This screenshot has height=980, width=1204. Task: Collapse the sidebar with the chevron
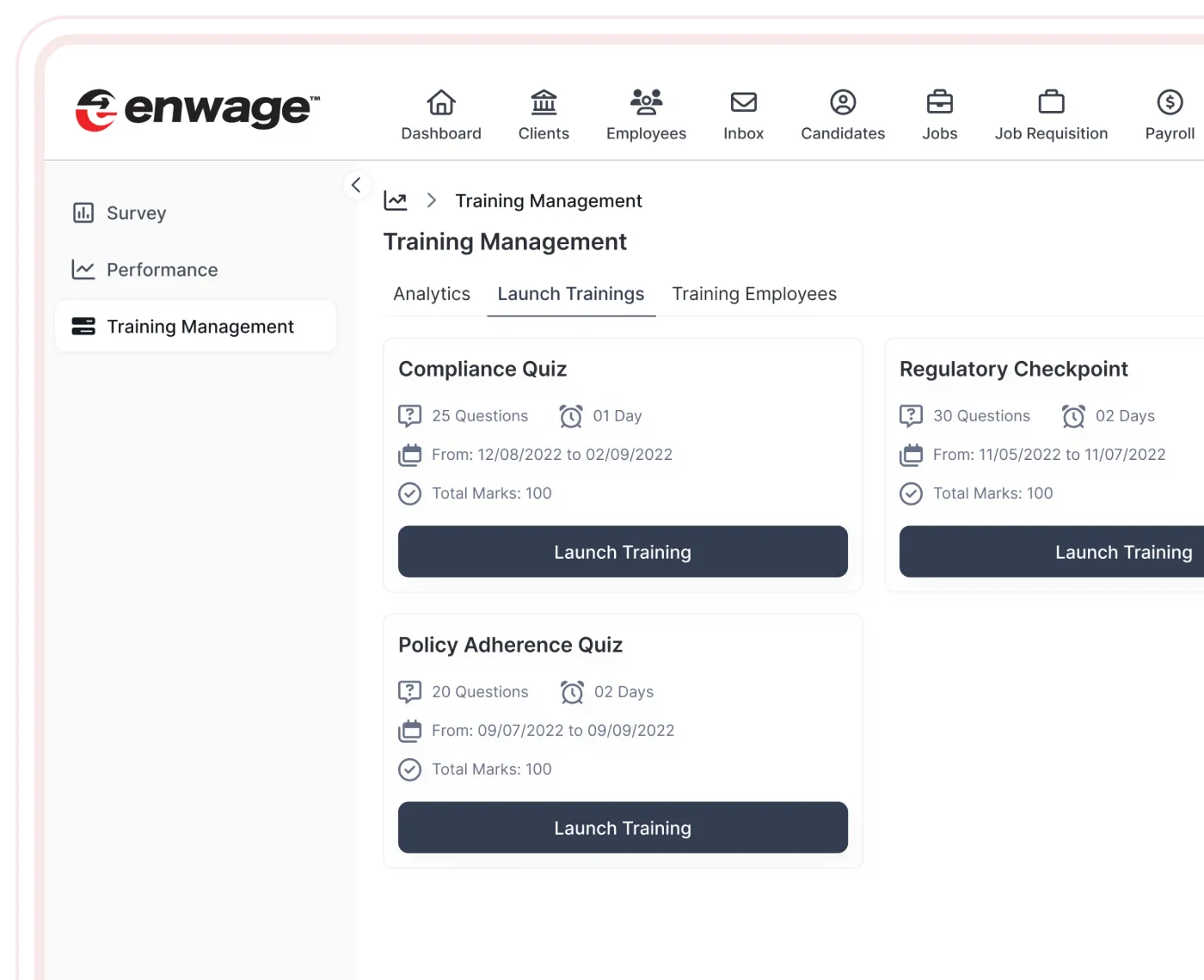coord(356,185)
